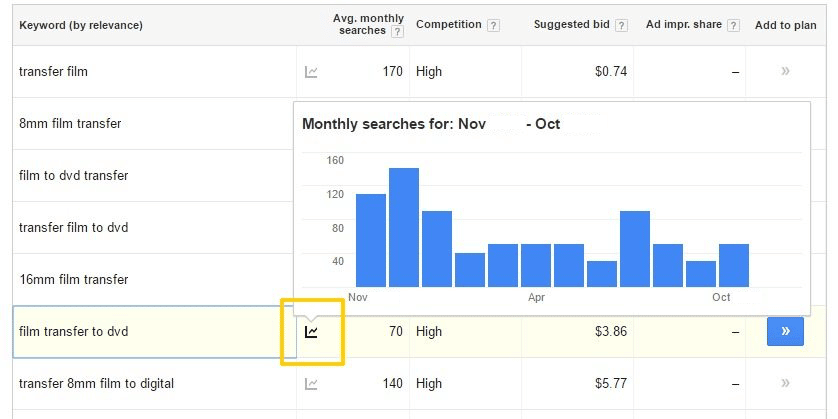
Task: Select the '8mm film transfer' keyword row
Action: click(70, 124)
